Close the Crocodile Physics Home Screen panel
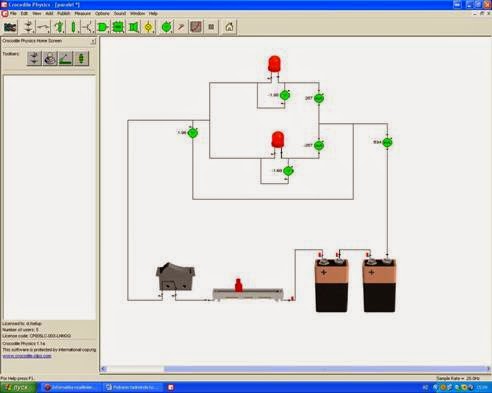This screenshot has width=492, height=393. (93, 41)
